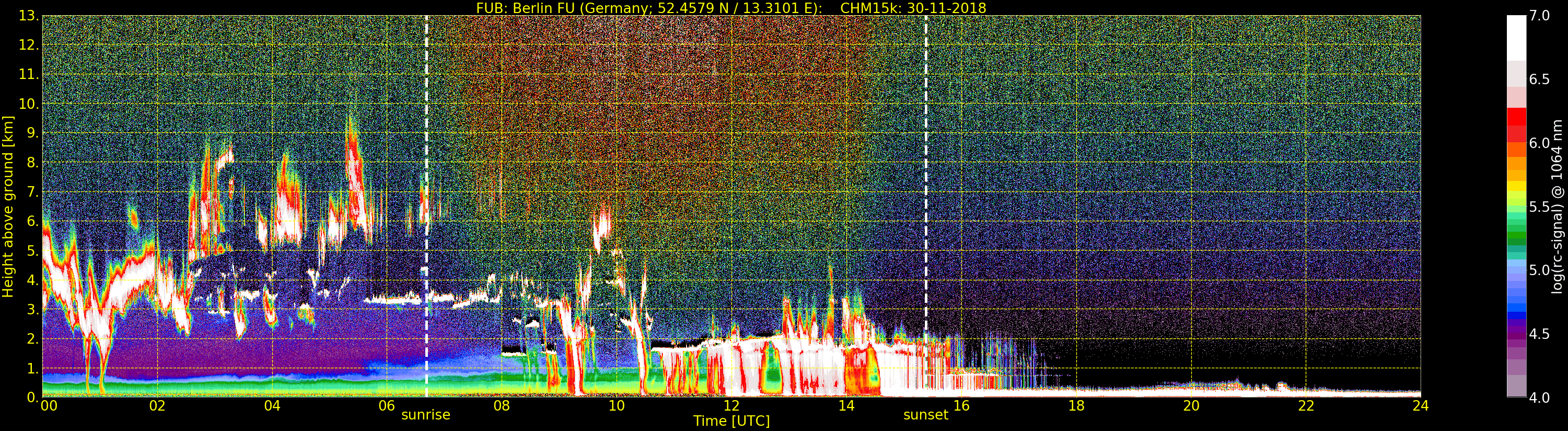Click the time axis tick label '04'

272,405
